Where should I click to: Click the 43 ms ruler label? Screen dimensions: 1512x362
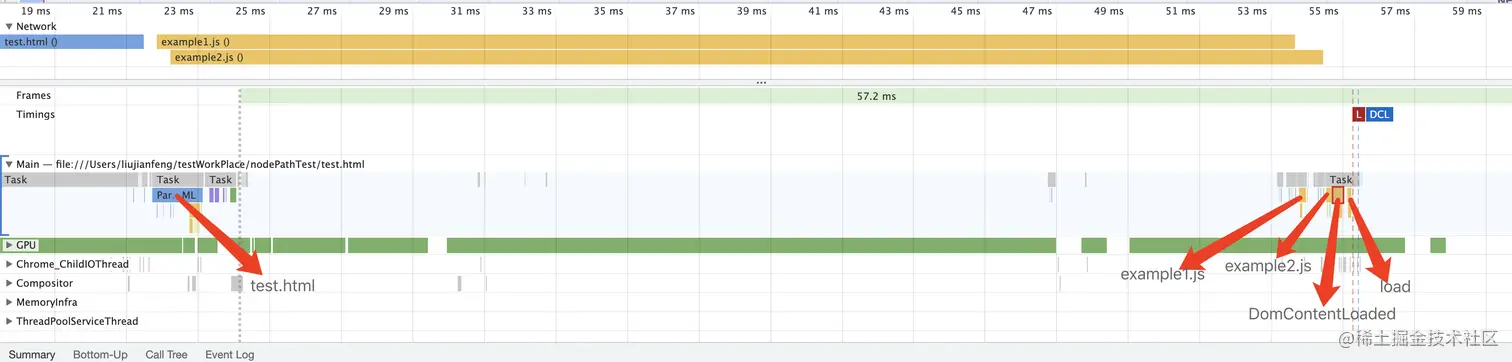coord(894,11)
